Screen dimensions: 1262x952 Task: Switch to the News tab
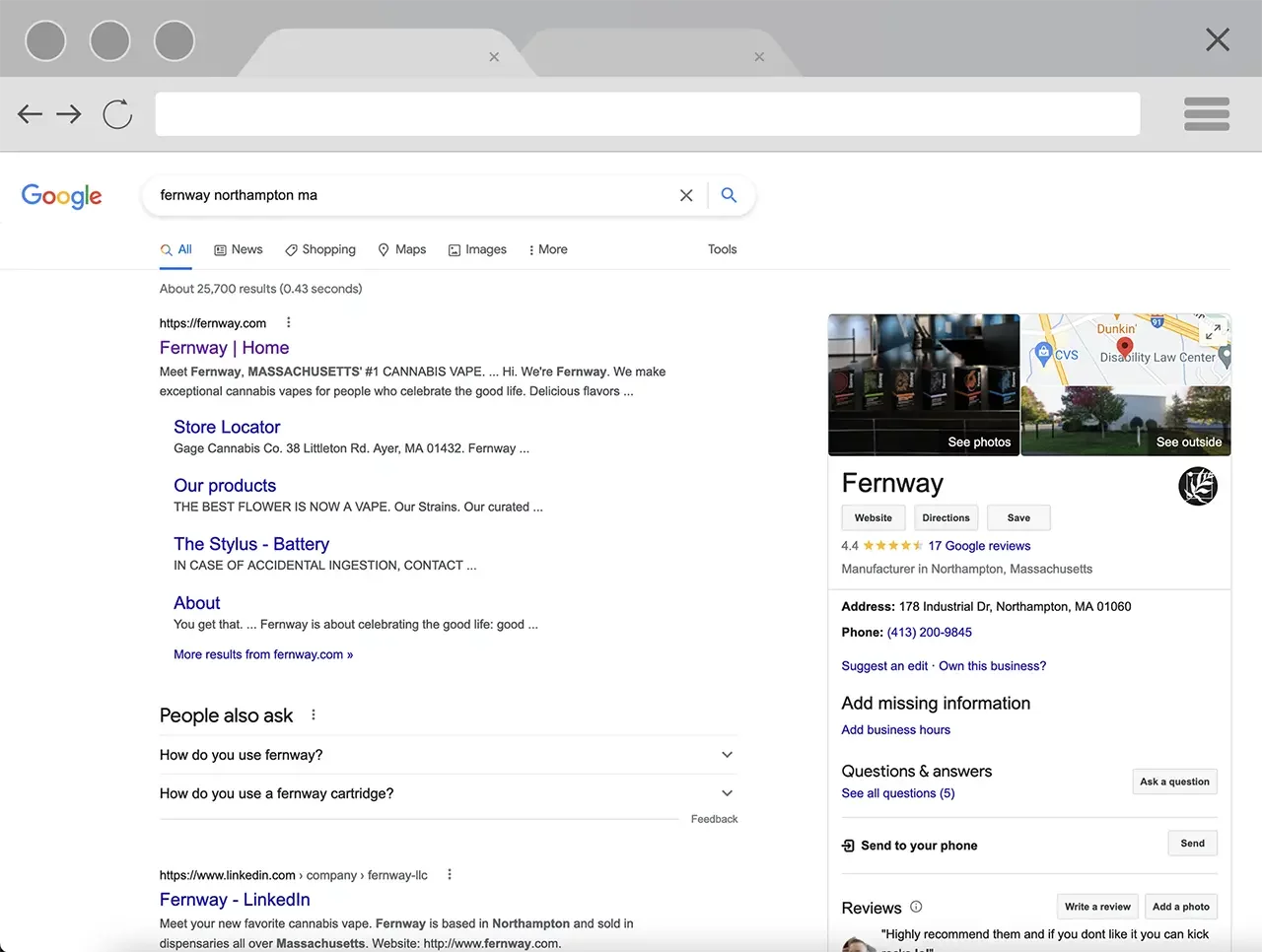(239, 249)
